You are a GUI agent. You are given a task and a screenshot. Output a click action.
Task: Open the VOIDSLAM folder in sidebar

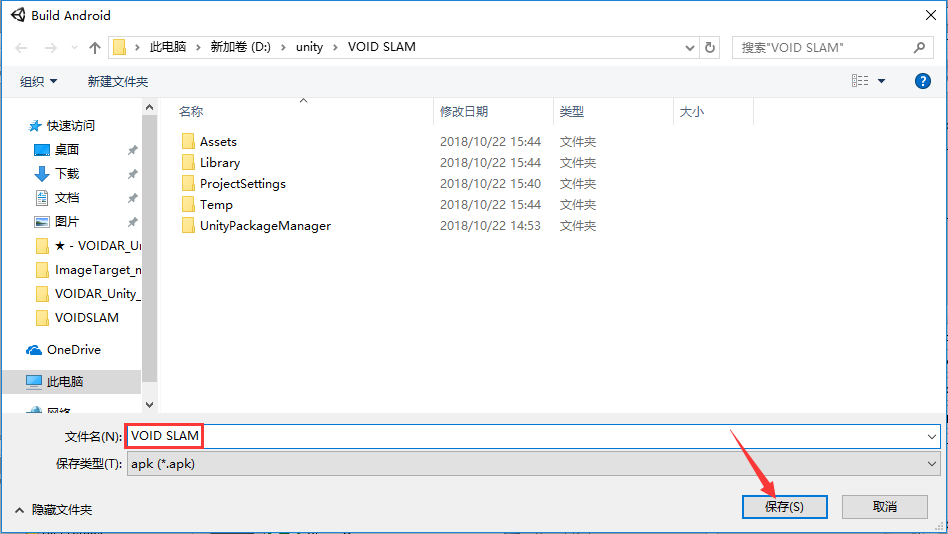click(x=77, y=317)
